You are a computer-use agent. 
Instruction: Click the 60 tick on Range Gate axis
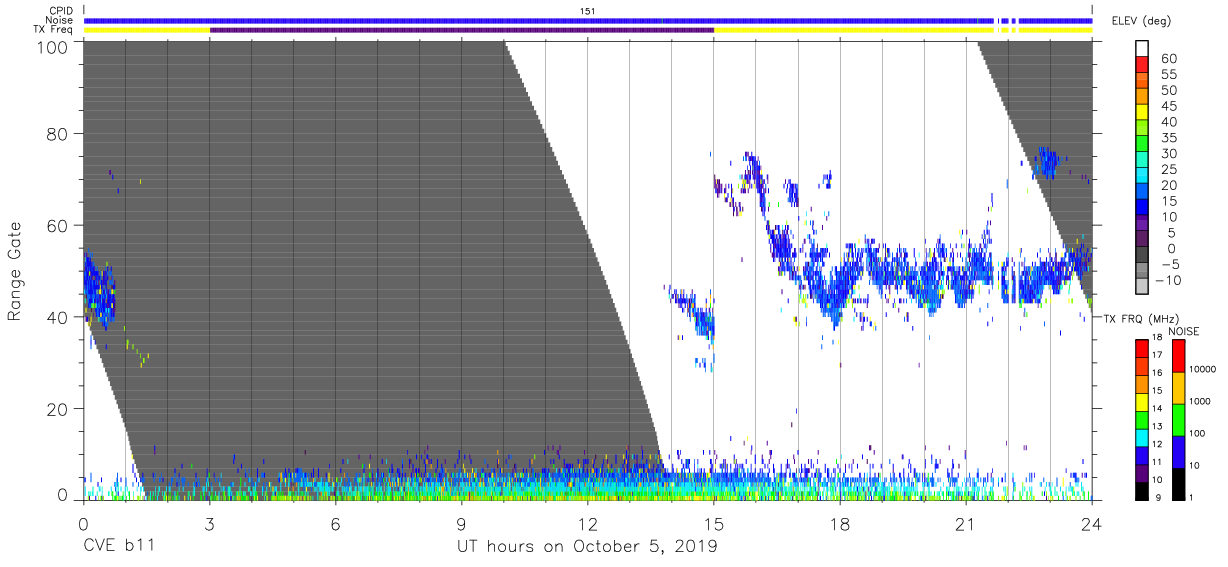click(x=58, y=226)
